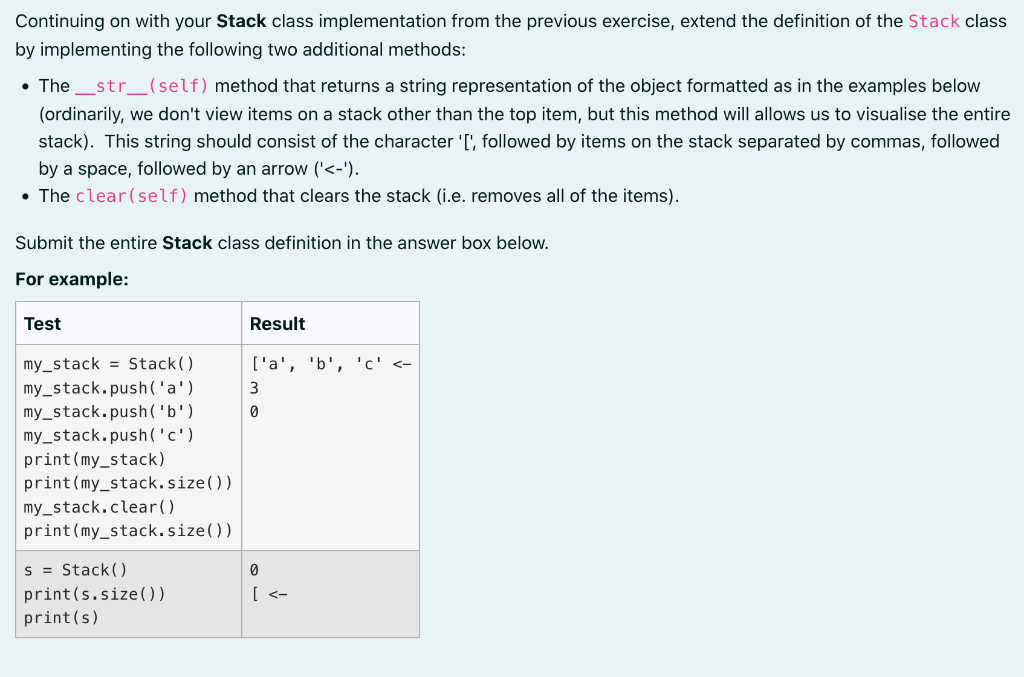
Task: Click the 'print(s)' code line
Action: [x=61, y=618]
